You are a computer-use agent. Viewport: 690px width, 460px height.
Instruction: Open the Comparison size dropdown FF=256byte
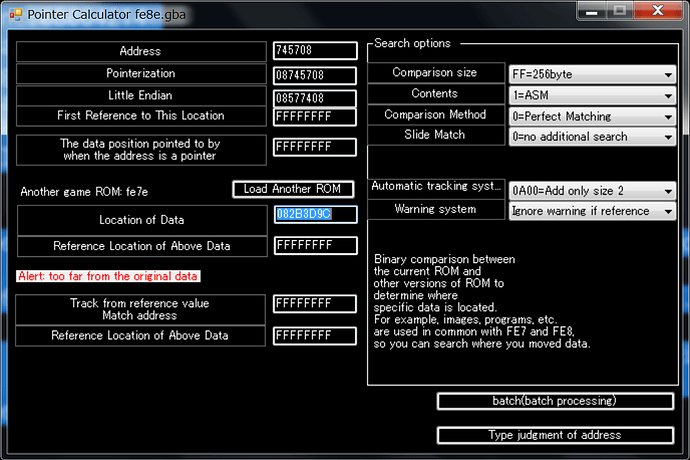tap(592, 74)
